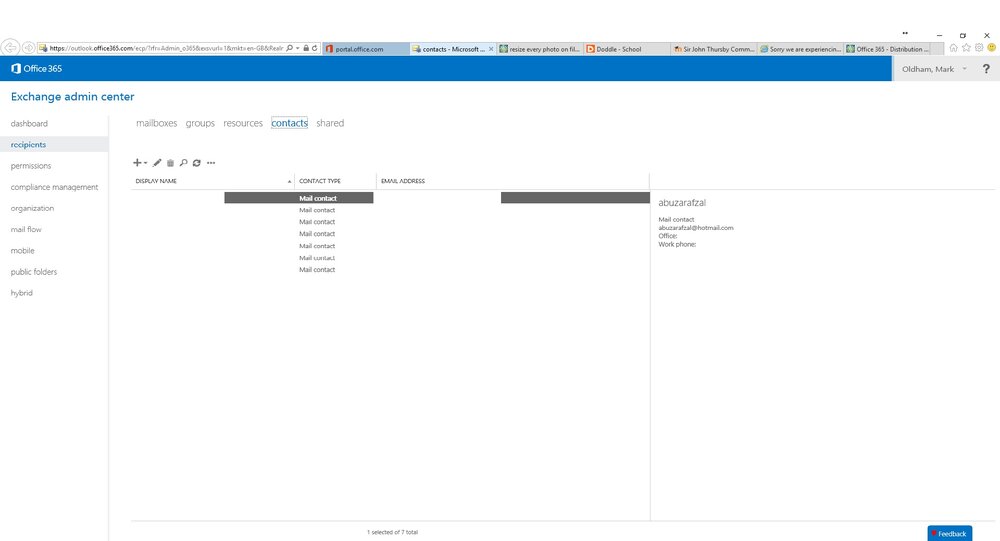Viewport: 1000px width, 541px height.
Task: Open the More options ellipsis icon
Action: (x=211, y=163)
